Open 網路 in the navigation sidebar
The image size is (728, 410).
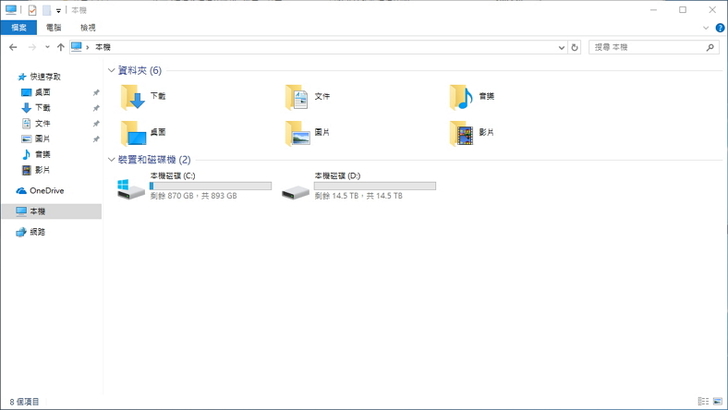(x=31, y=232)
